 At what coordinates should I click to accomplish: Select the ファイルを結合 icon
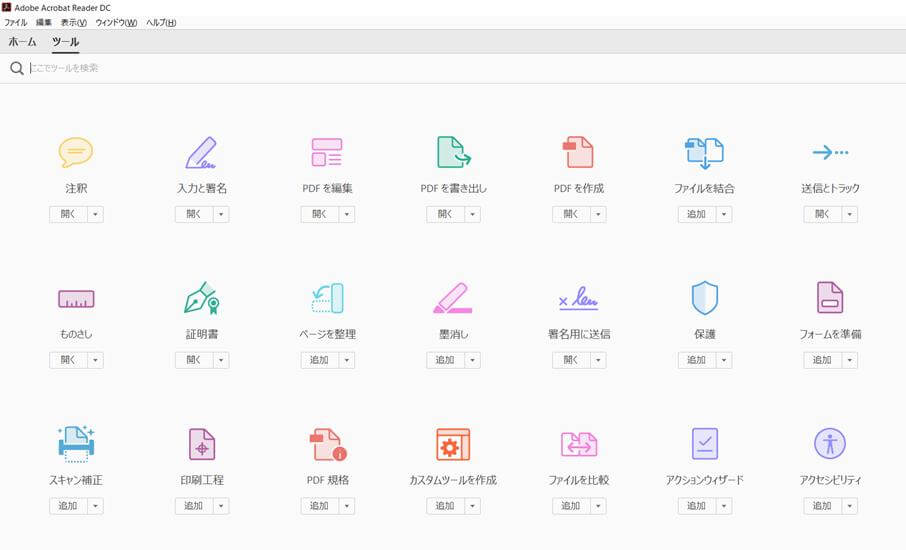tap(704, 153)
